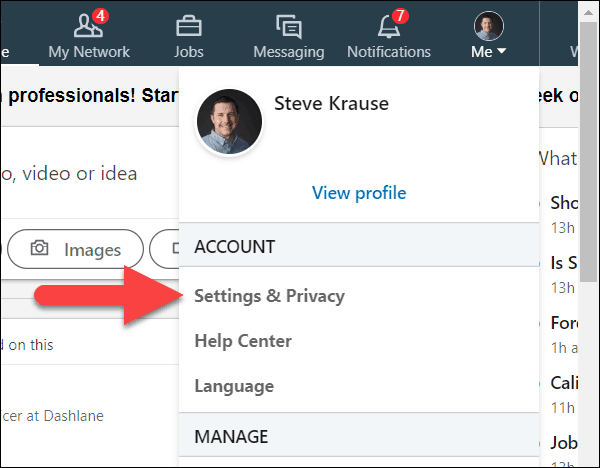Click the Jobs label in navigation
The width and height of the screenshot is (600, 468).
[x=189, y=52]
